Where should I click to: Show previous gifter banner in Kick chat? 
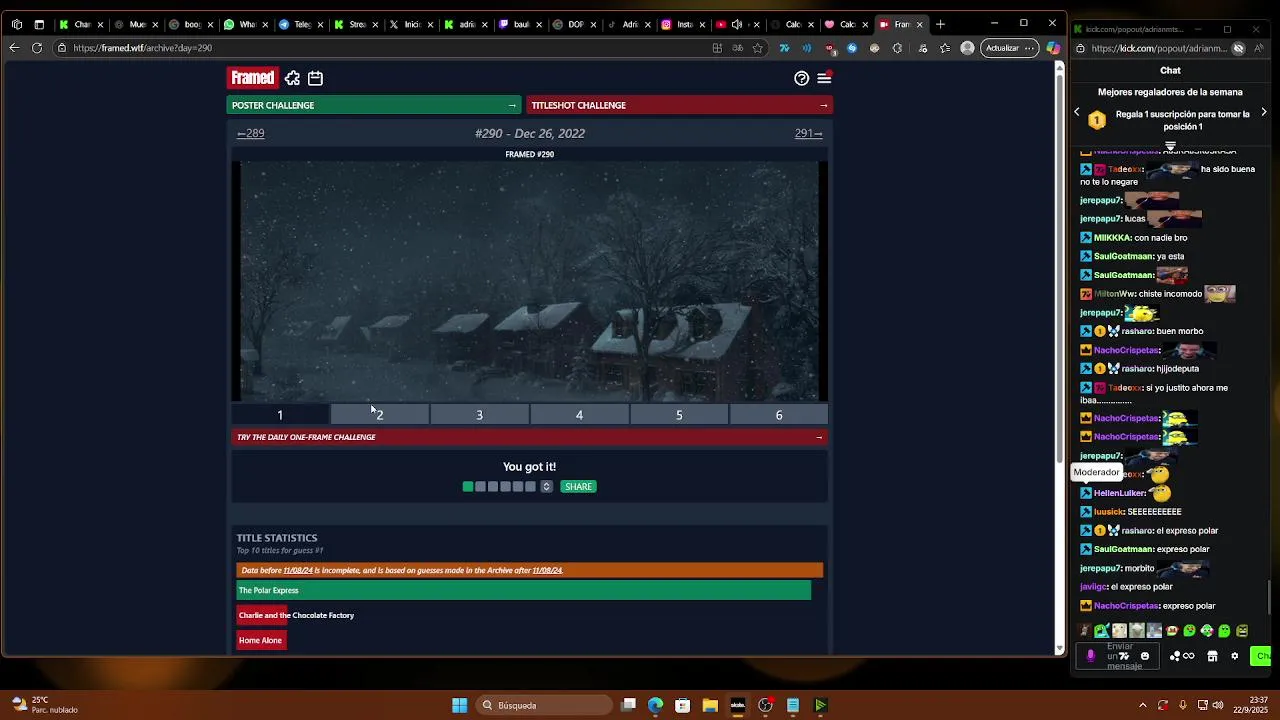click(x=1077, y=113)
